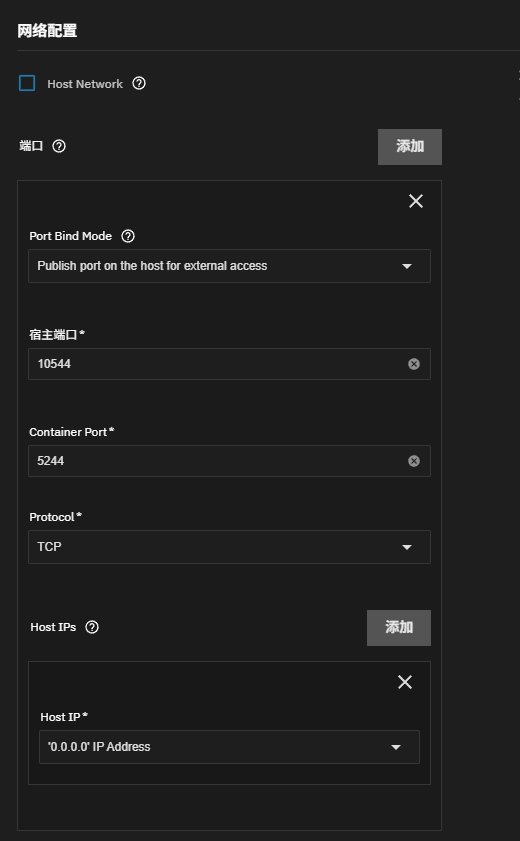Click the 网络配置 section heading
This screenshot has height=841, width=520.
tap(47, 31)
